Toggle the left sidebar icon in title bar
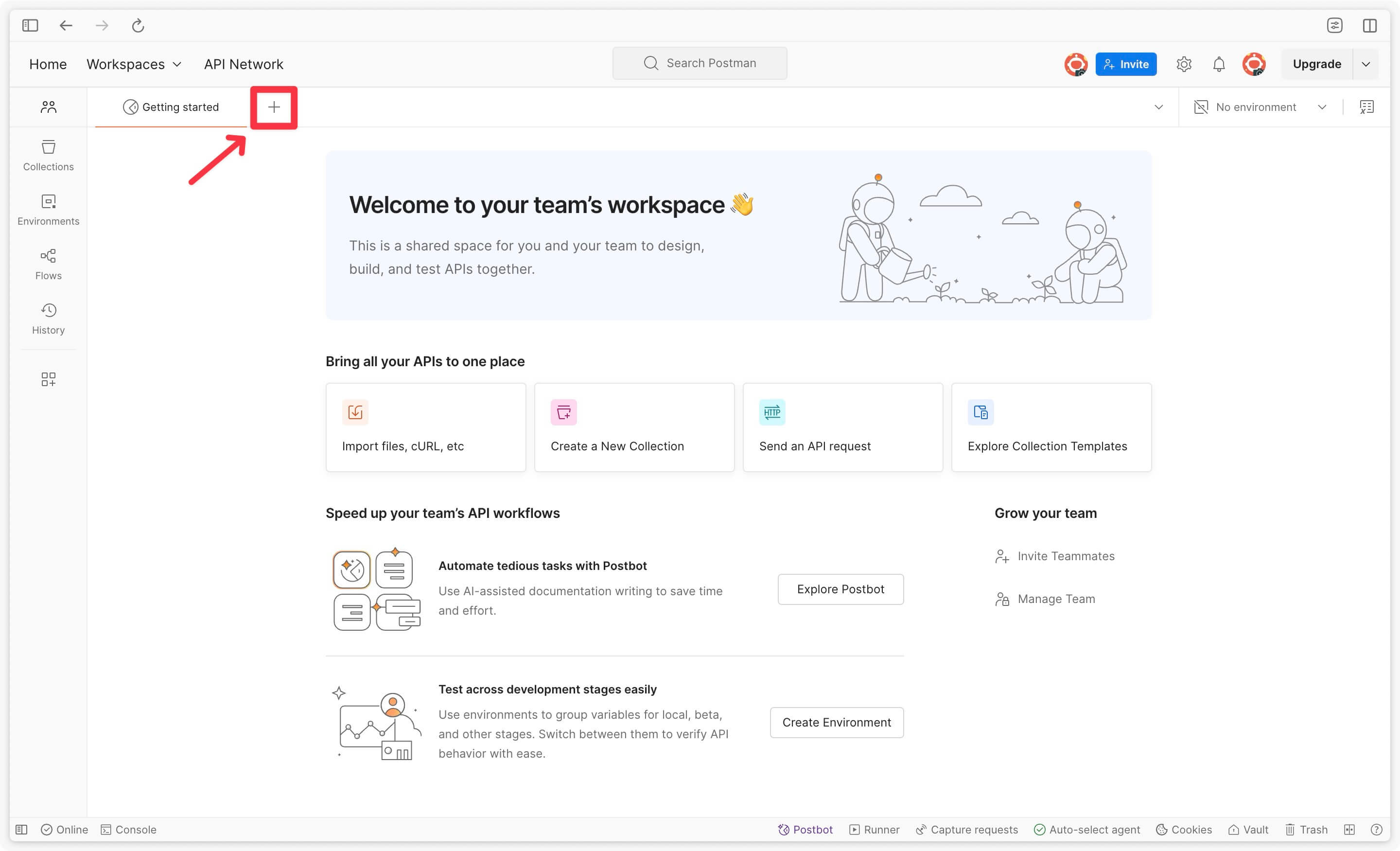Viewport: 1400px width, 851px height. [30, 26]
